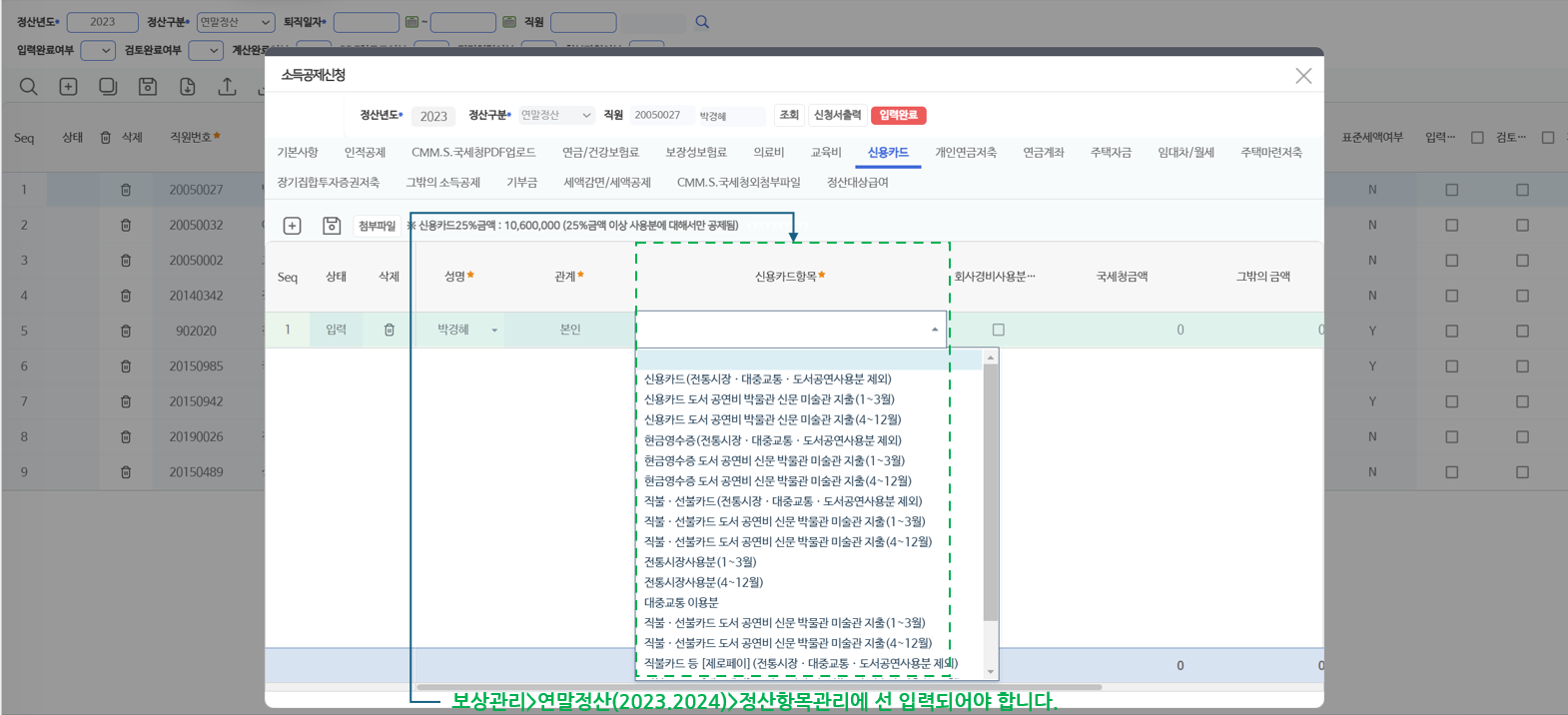Click the 첨부파일 button
The image size is (1568, 715).
click(377, 226)
